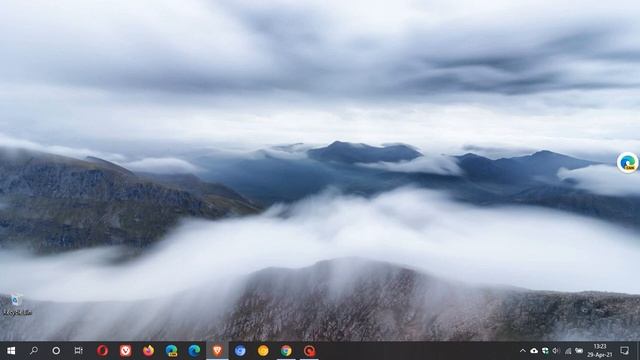Screen dimensions: 640x360
Task: Open the clock and date flyout
Action: 600,351
